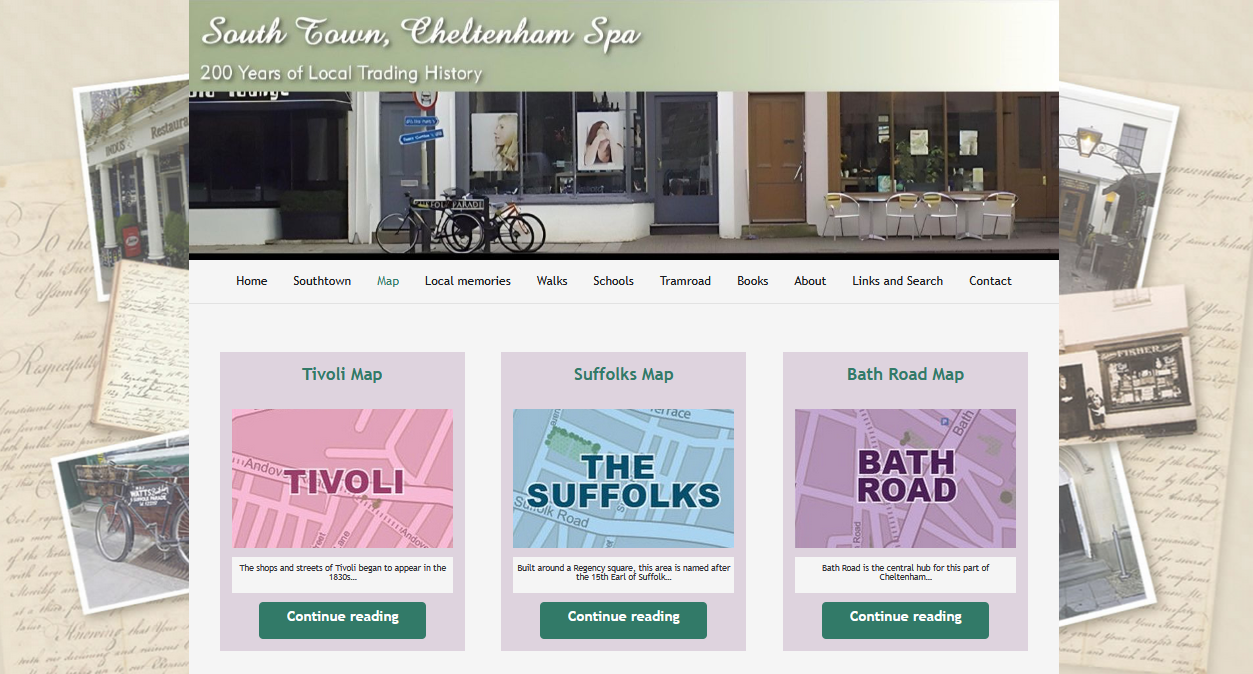Visit the Tramroad page

pos(685,281)
